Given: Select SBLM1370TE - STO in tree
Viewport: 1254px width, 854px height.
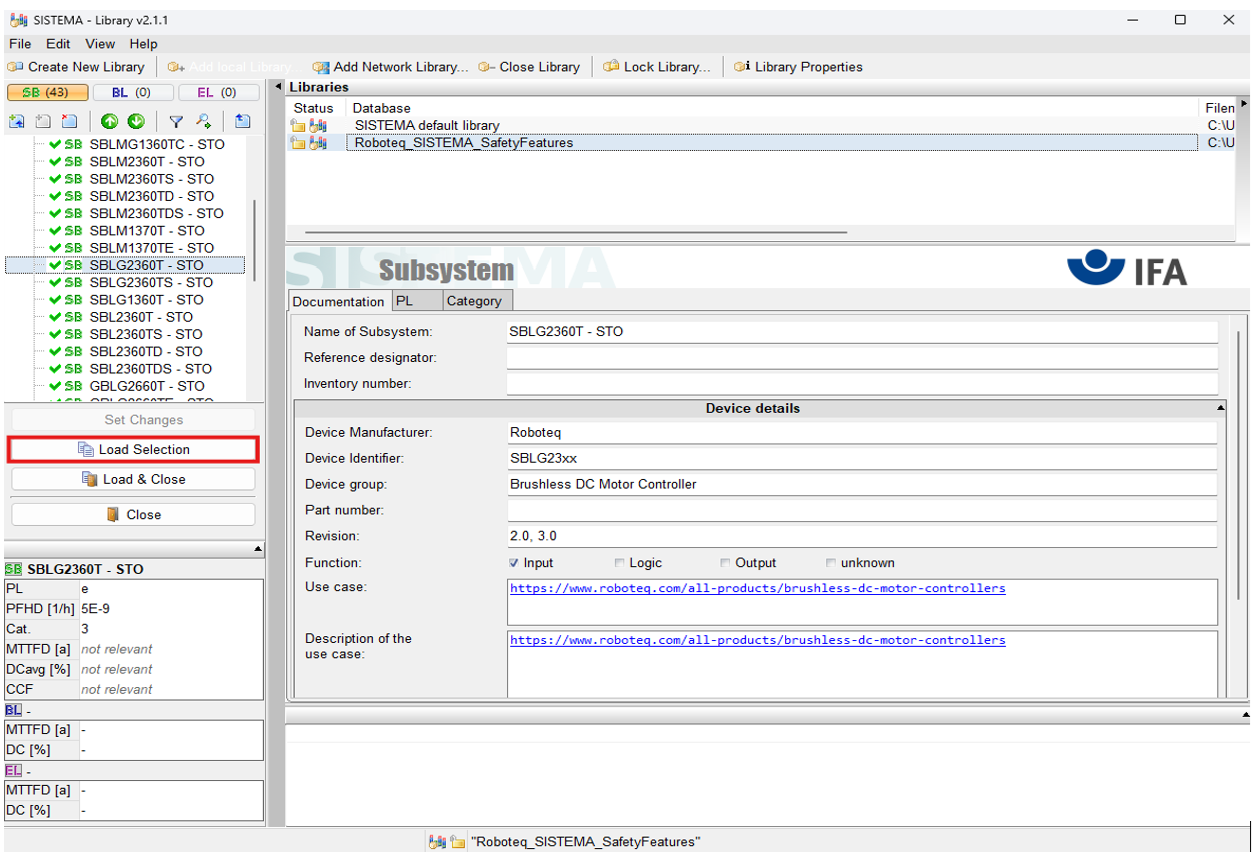Looking at the screenshot, I should tap(151, 248).
